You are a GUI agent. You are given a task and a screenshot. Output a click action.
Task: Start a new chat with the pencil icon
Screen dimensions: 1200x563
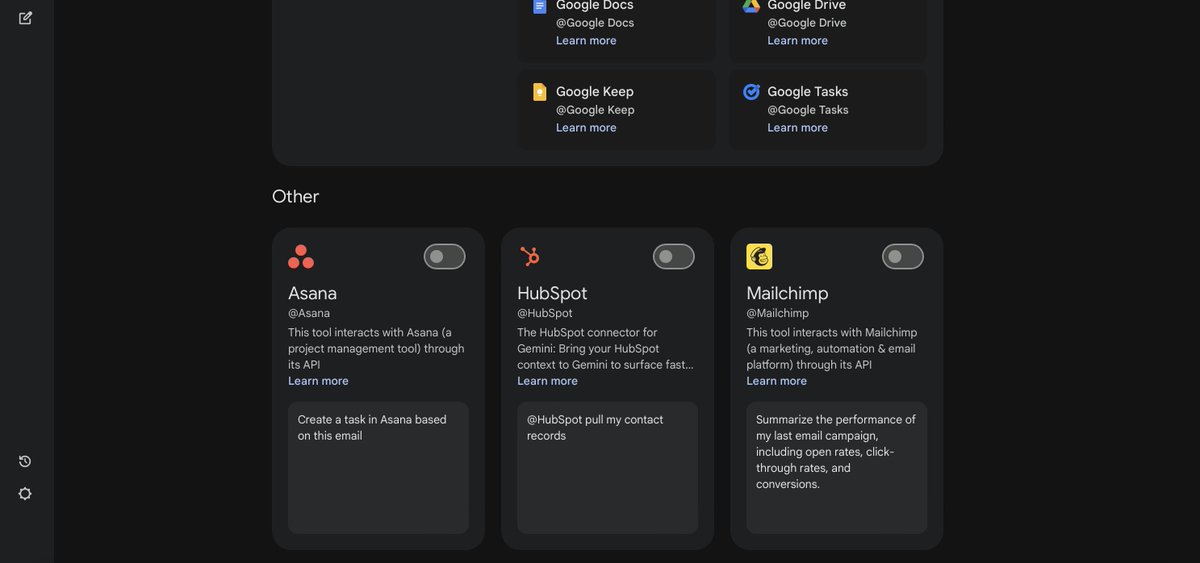coord(25,18)
